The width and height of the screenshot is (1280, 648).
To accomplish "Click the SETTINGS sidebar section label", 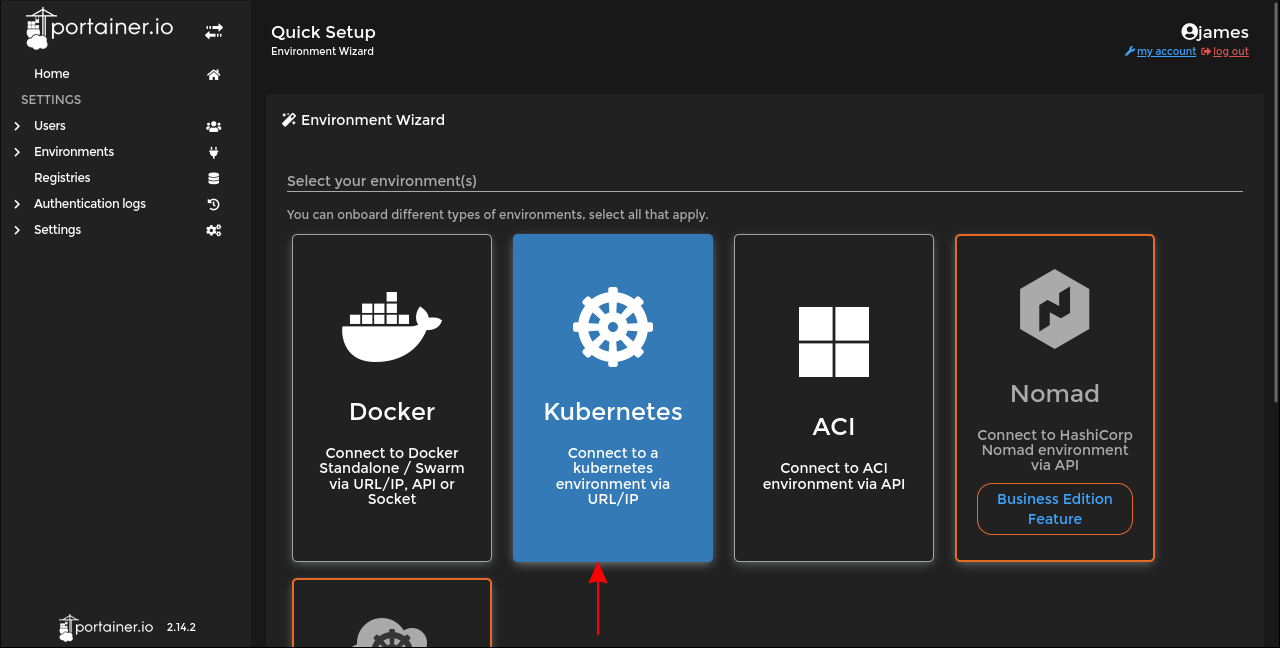I will [51, 100].
